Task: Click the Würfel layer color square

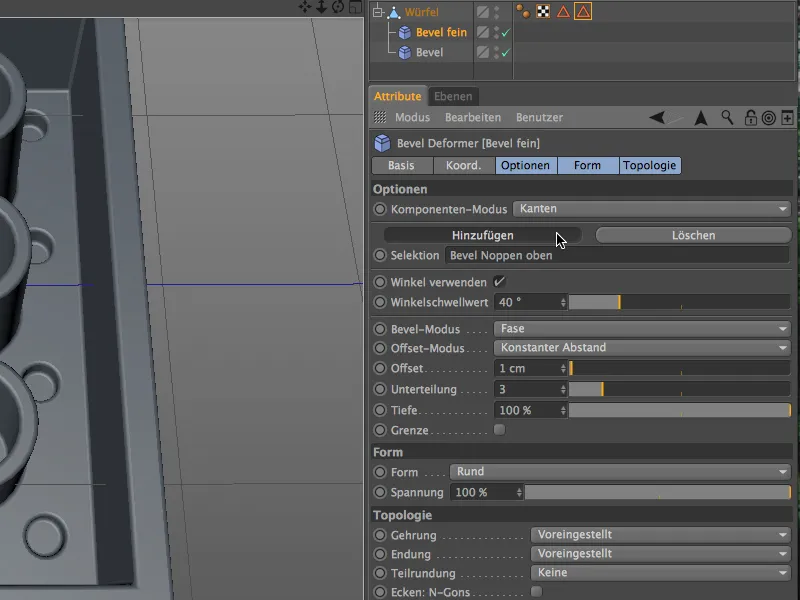Action: pyautogui.click(x=483, y=12)
